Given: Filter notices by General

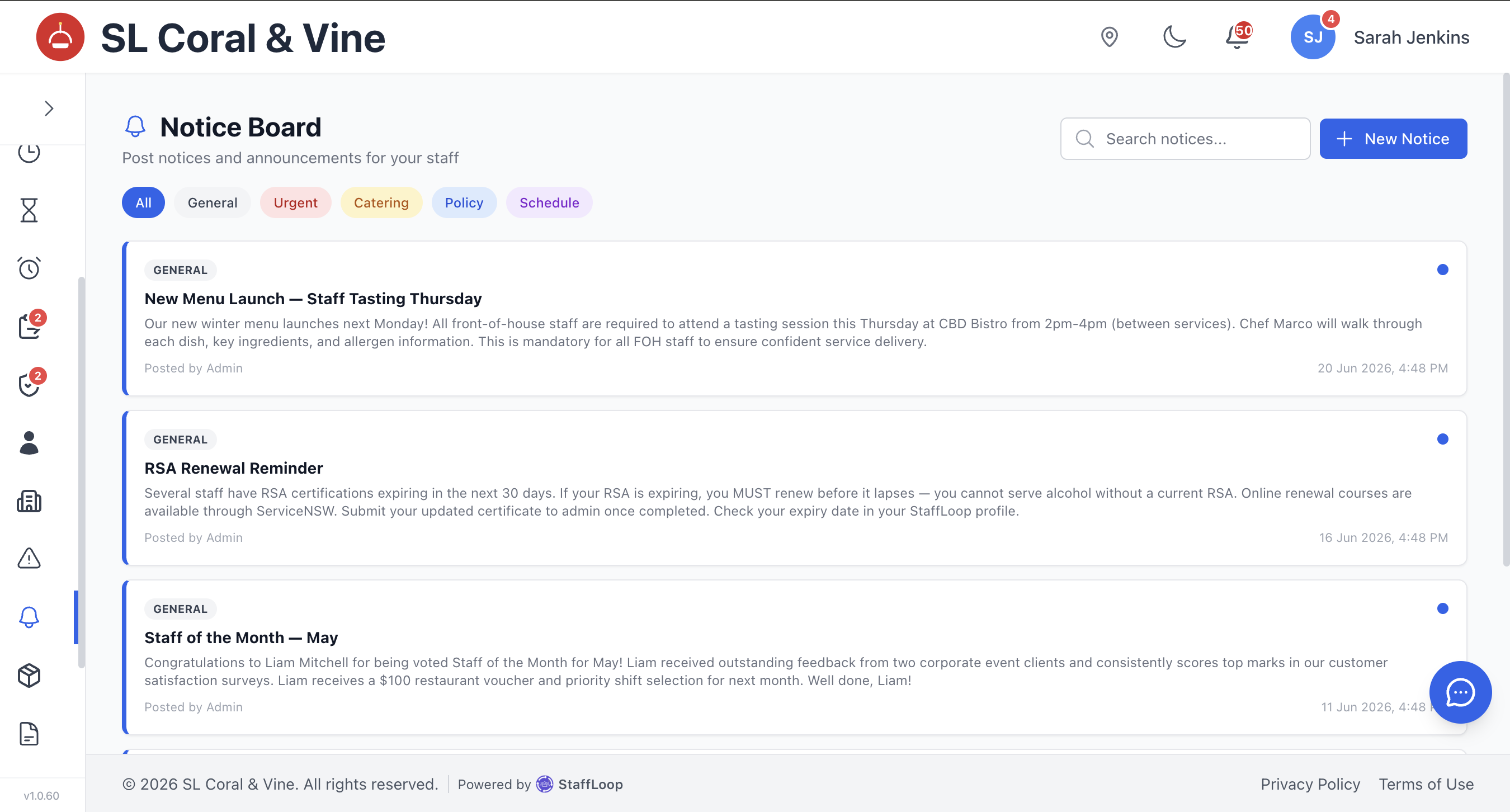Looking at the screenshot, I should [212, 203].
